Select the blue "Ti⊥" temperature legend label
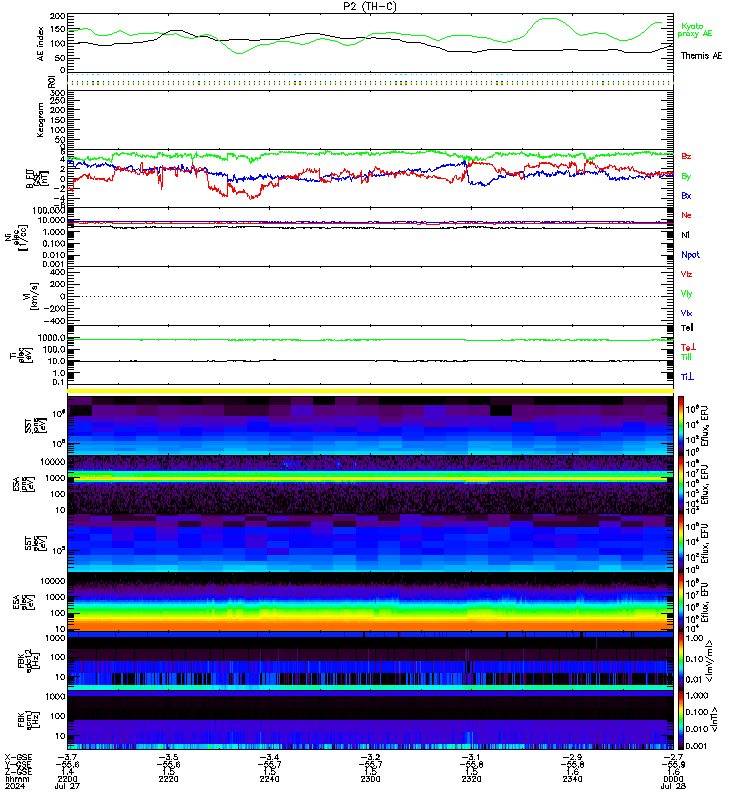Image resolution: width=750 pixels, height=800 pixels. click(687, 377)
